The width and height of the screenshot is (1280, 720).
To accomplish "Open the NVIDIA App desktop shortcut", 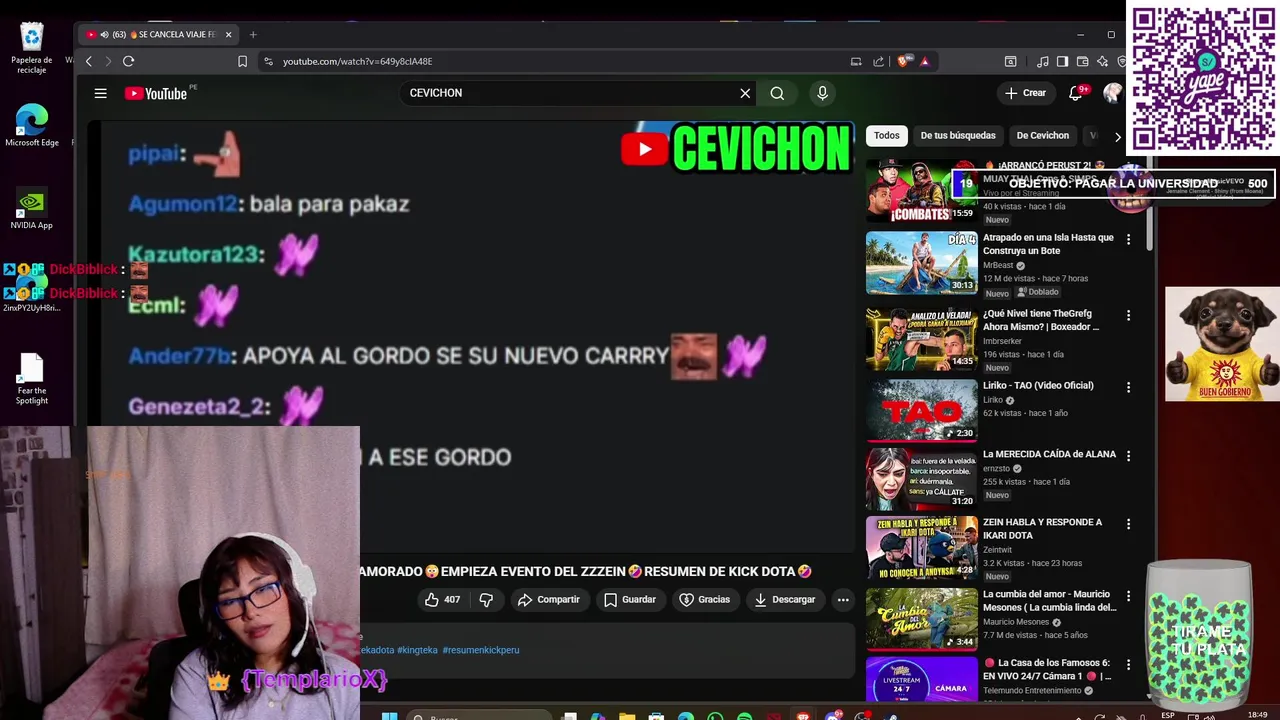I will (x=31, y=210).
